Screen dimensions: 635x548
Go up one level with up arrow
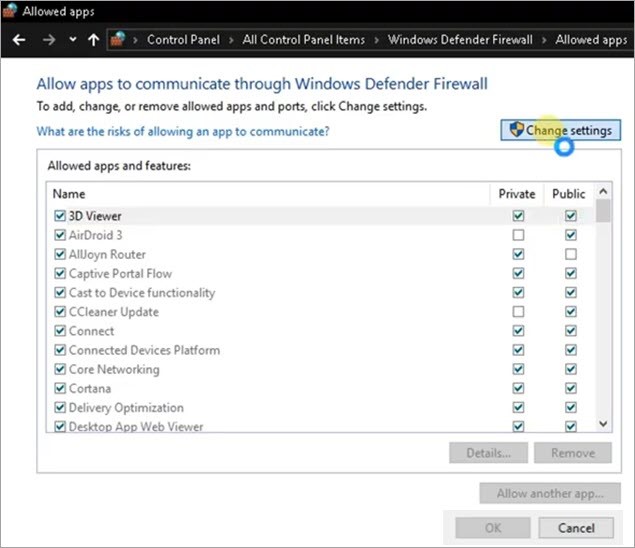tap(94, 40)
